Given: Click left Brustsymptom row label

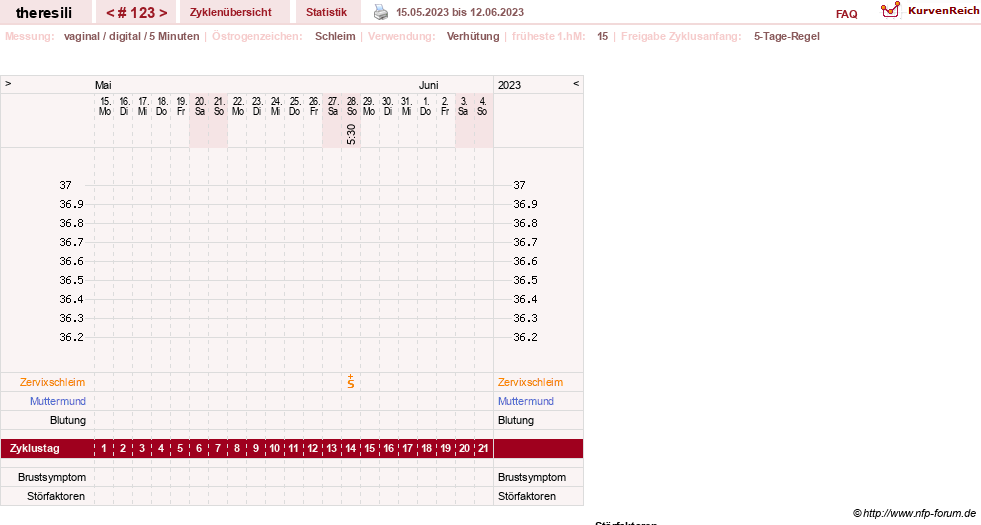Looking at the screenshot, I should click(x=52, y=477).
